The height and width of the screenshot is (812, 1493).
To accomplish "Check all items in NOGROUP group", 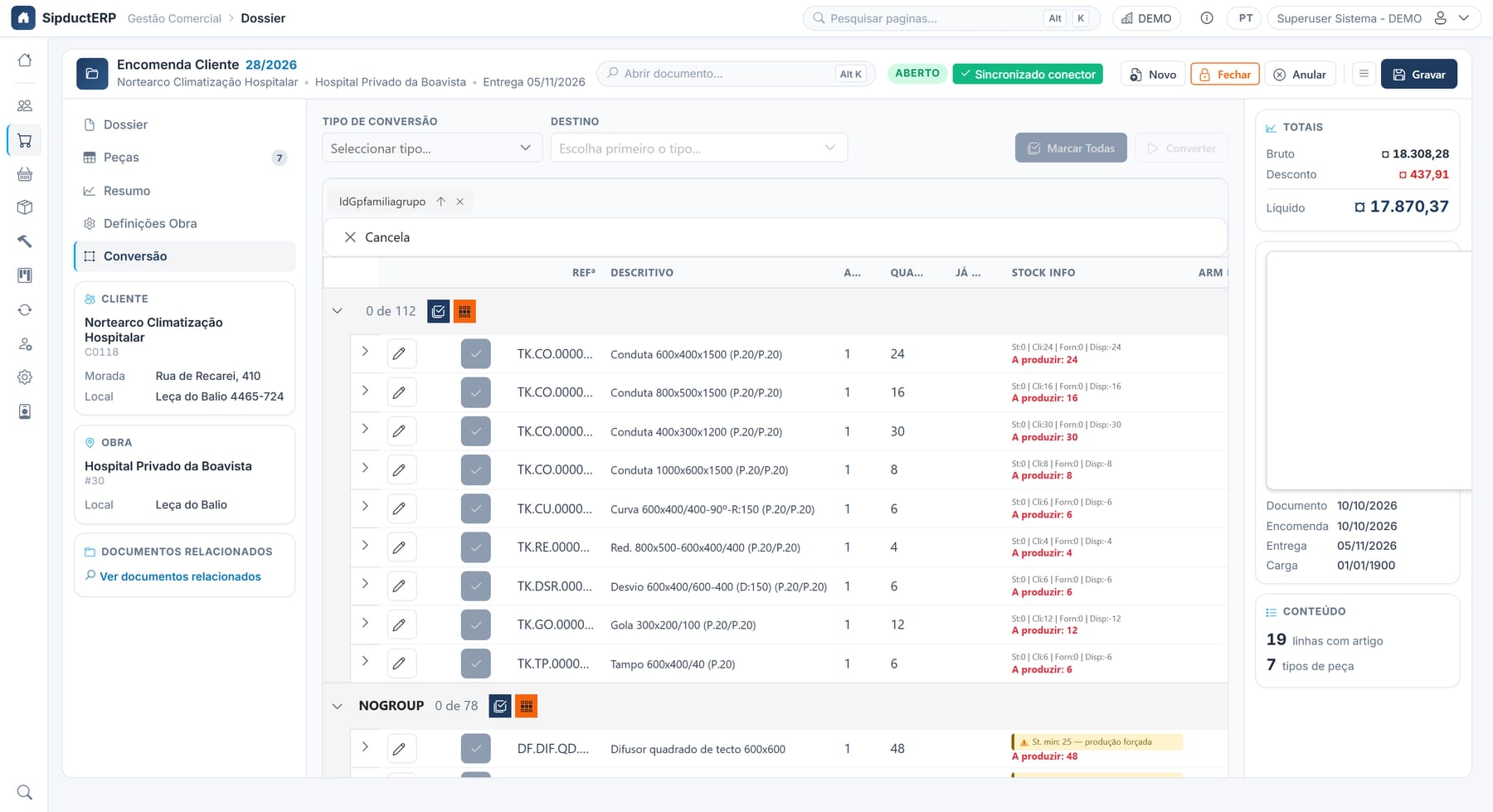I will pyautogui.click(x=500, y=706).
